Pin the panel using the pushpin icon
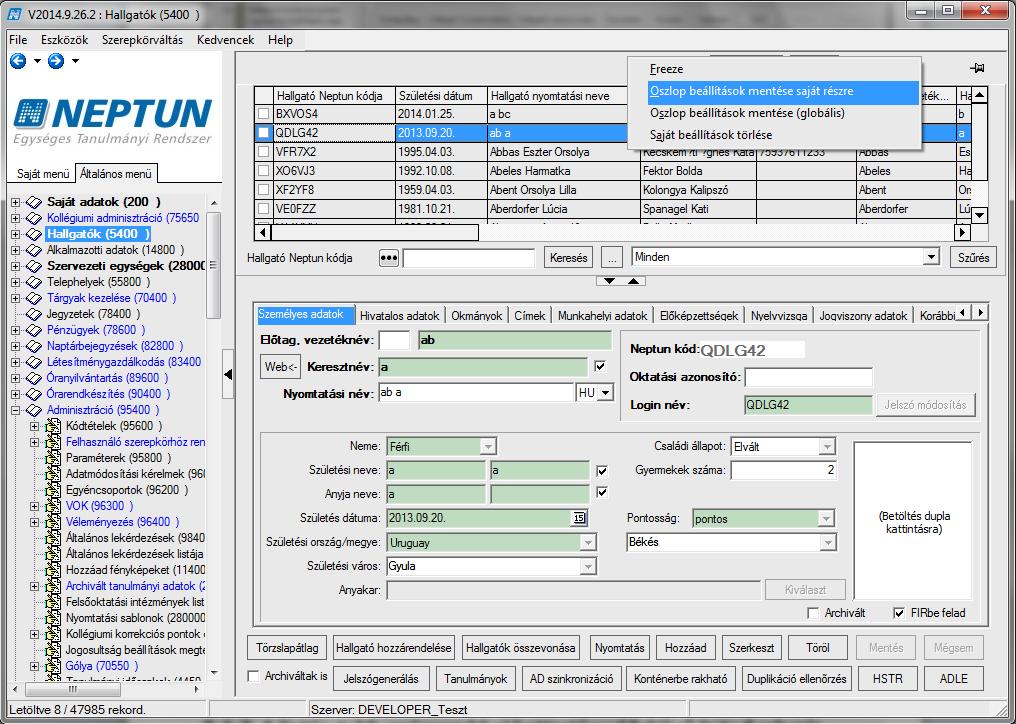The height and width of the screenshot is (724, 1016). [x=977, y=68]
